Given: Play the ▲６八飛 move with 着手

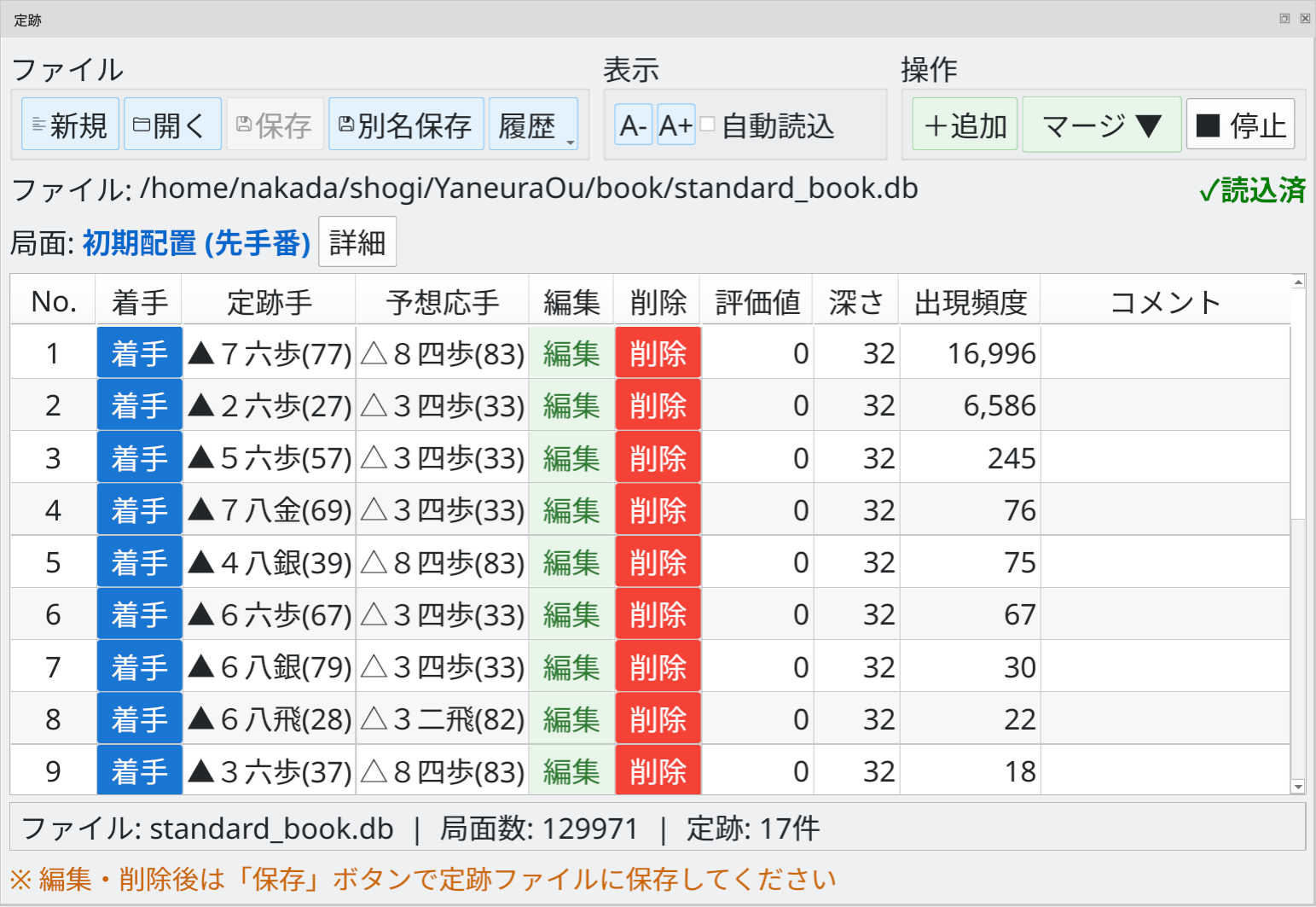Looking at the screenshot, I should point(139,718).
